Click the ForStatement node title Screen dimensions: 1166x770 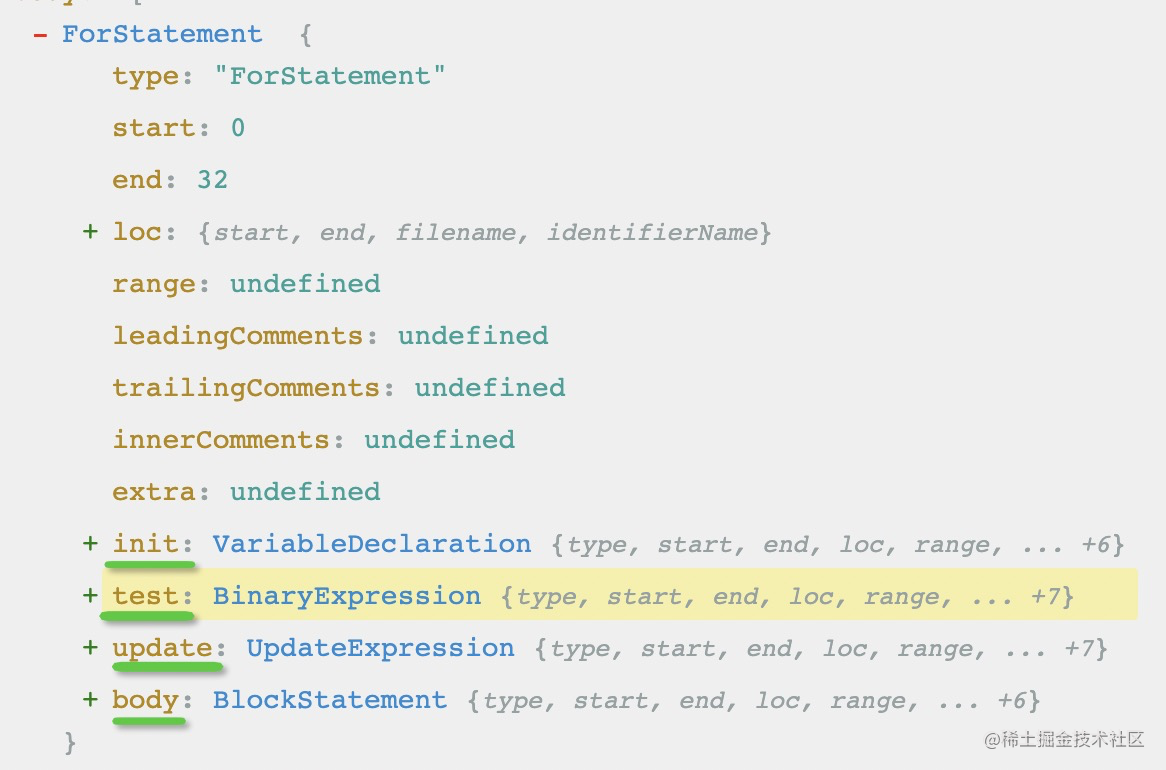pyautogui.click(x=162, y=34)
